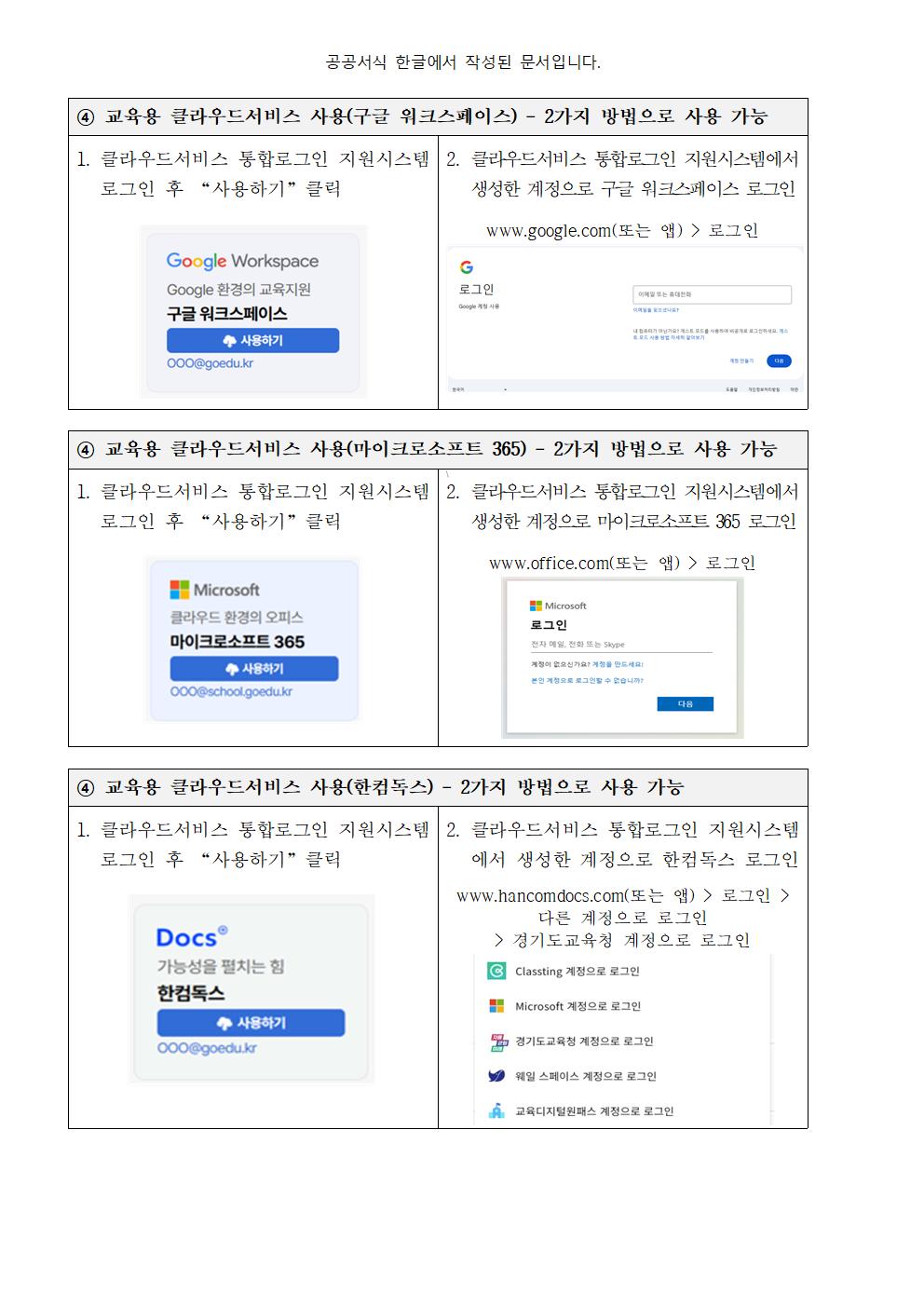Open the language dropdown on the Google login
The height and width of the screenshot is (1307, 924).
pos(480,389)
